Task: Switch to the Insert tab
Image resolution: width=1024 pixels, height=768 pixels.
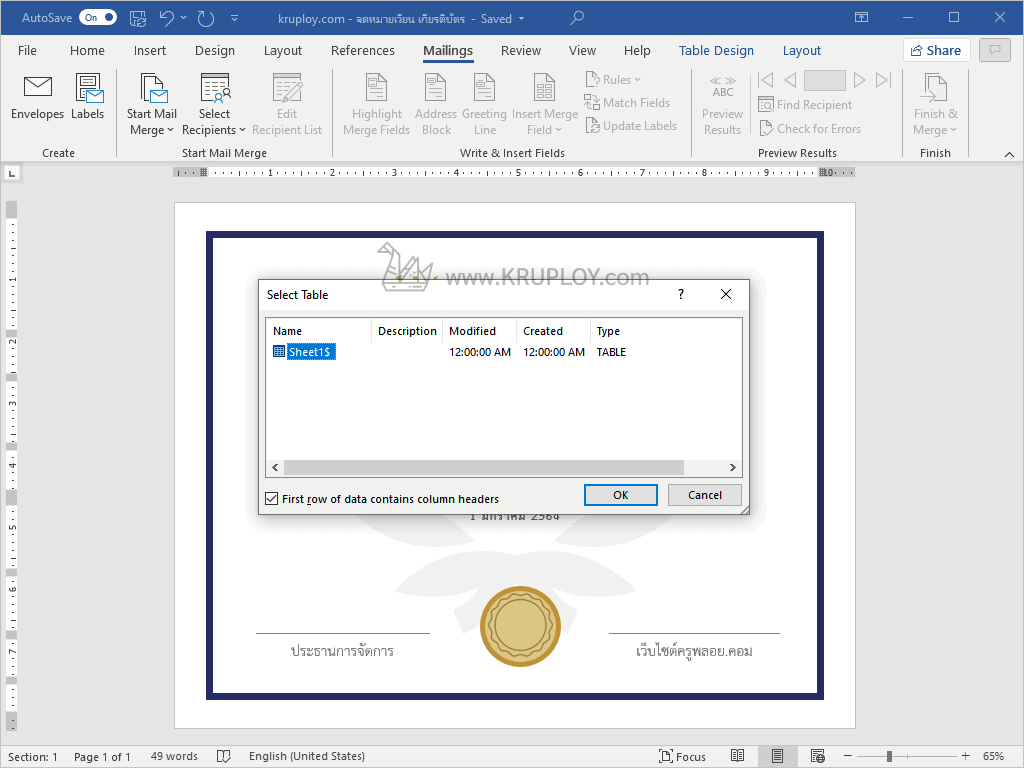Action: point(150,50)
